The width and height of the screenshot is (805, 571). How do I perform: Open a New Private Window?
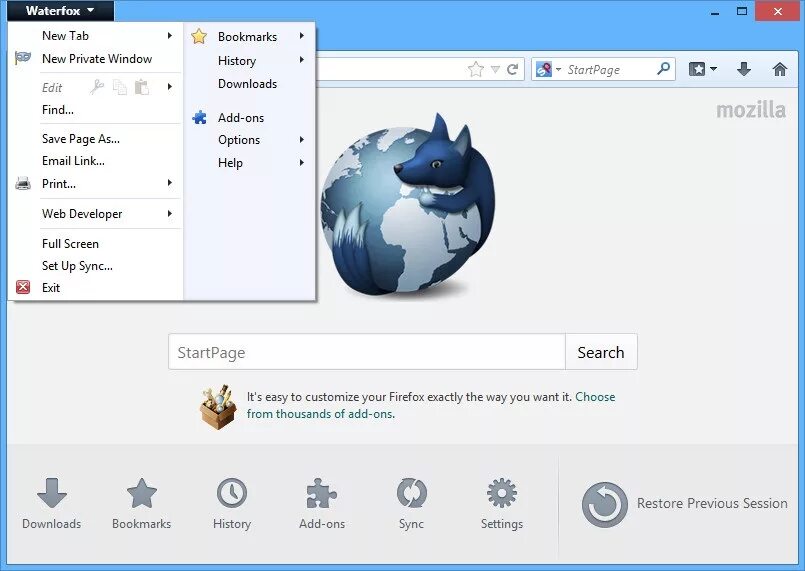point(95,59)
